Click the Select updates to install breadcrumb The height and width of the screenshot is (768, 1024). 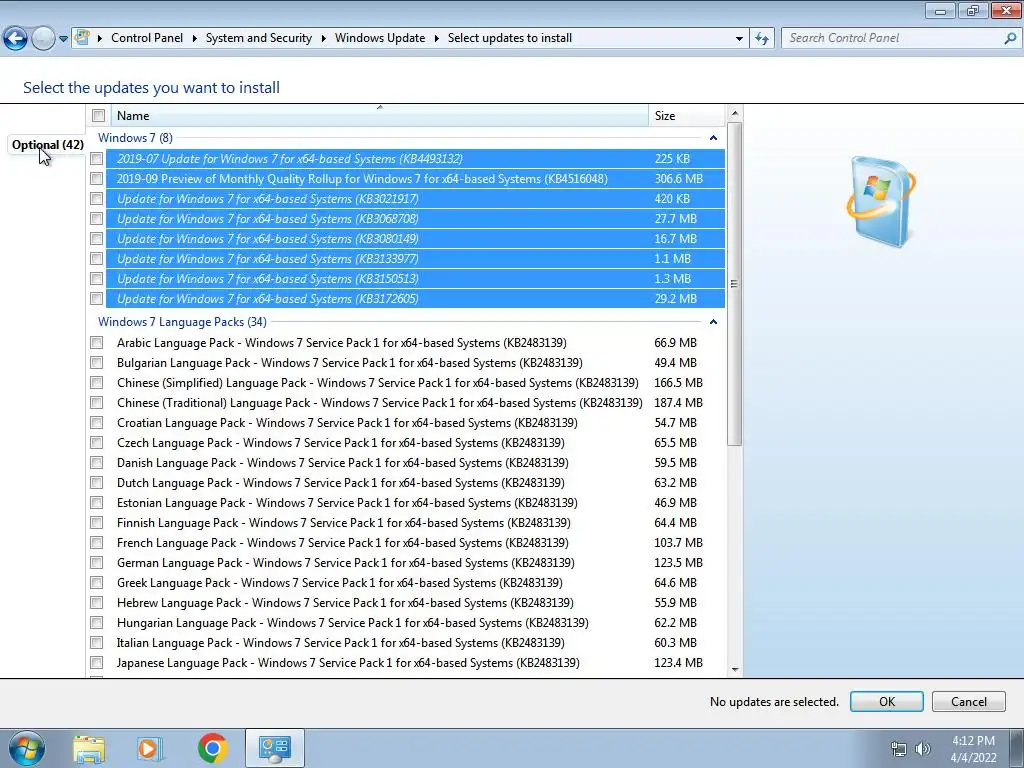click(509, 38)
